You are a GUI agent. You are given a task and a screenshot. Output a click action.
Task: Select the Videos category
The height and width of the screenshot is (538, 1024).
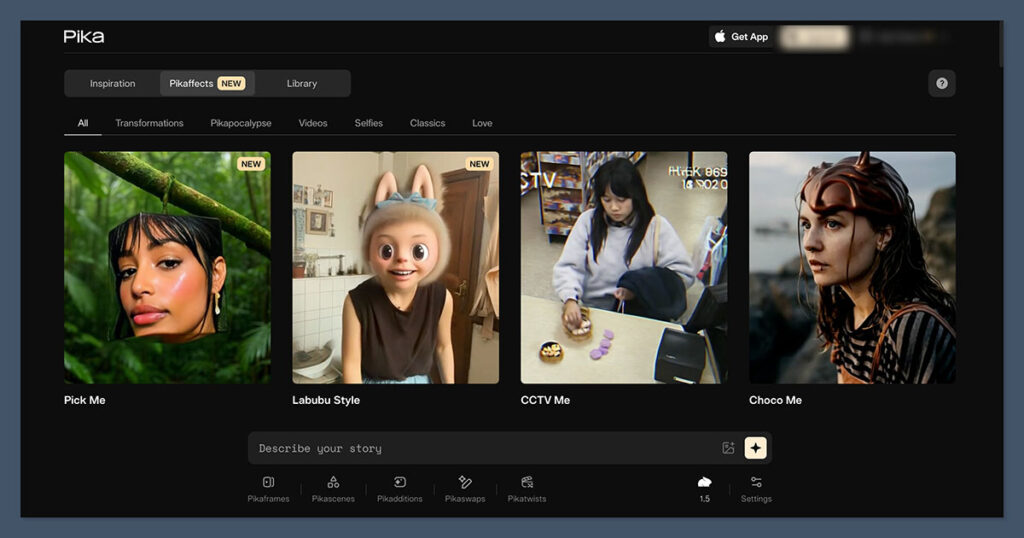pos(313,123)
